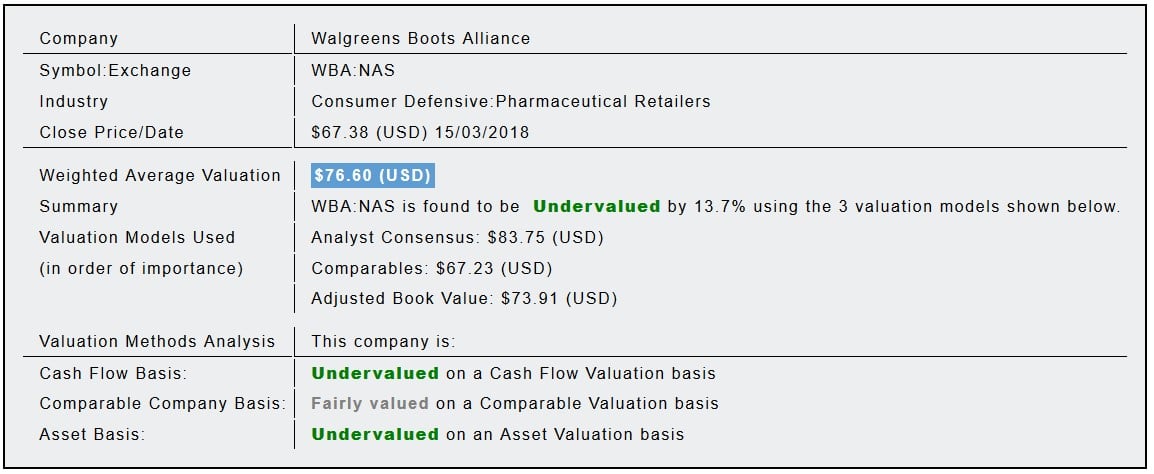This screenshot has height=474, width=1154.
Task: Select the Asset Basis row label
Action: (92, 435)
